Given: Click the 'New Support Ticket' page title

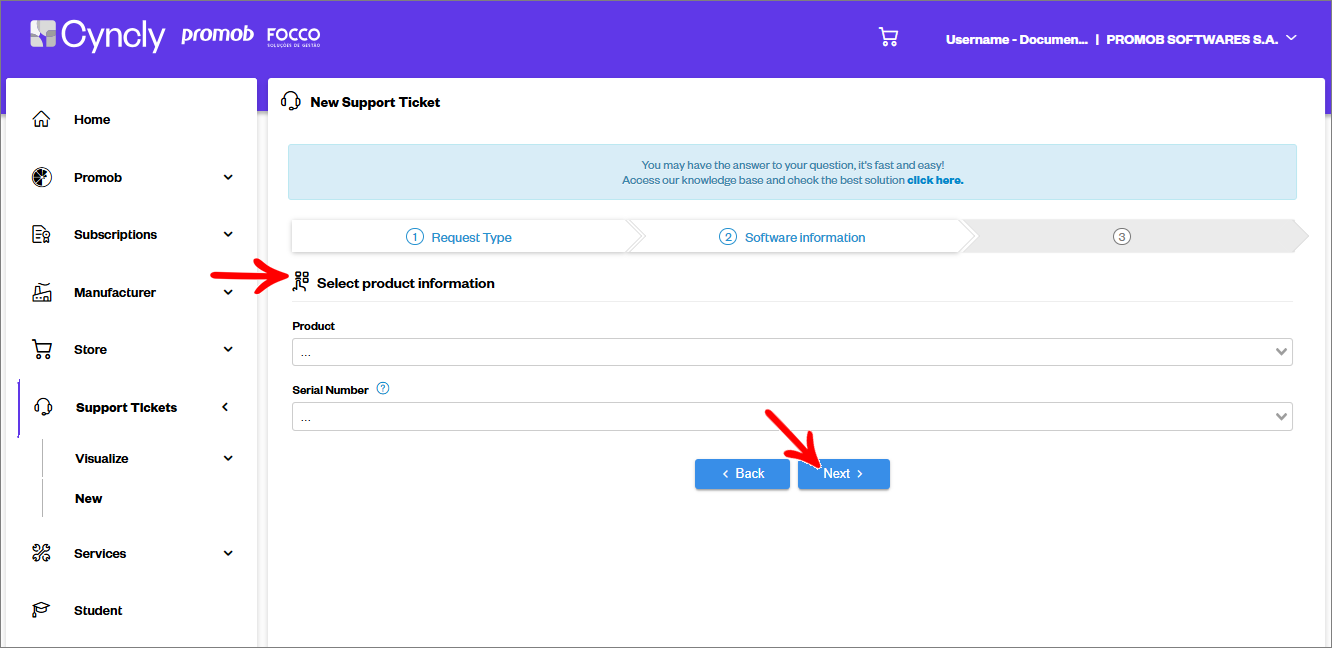Looking at the screenshot, I should click(375, 102).
